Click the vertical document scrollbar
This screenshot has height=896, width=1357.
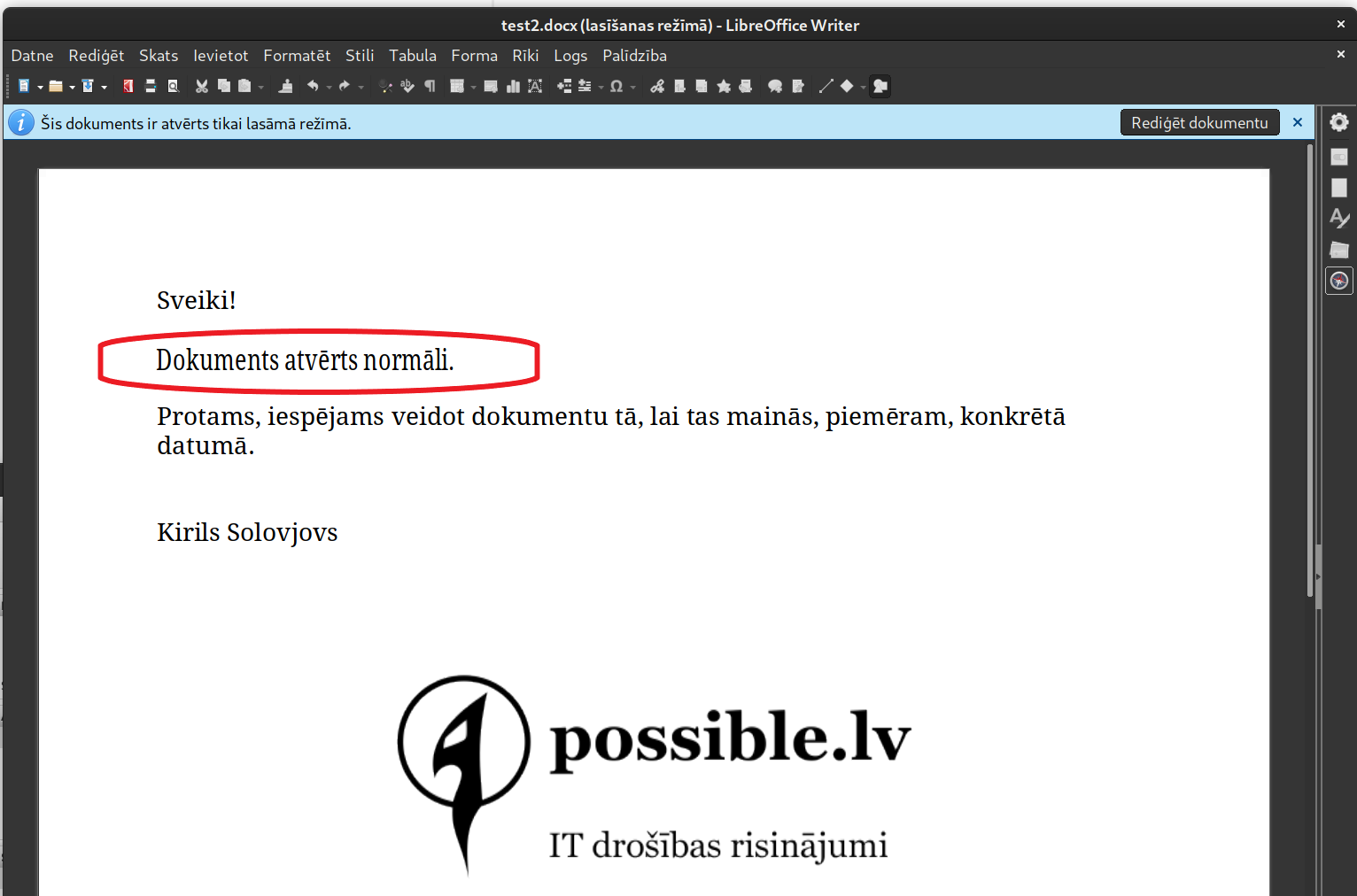1310,372
